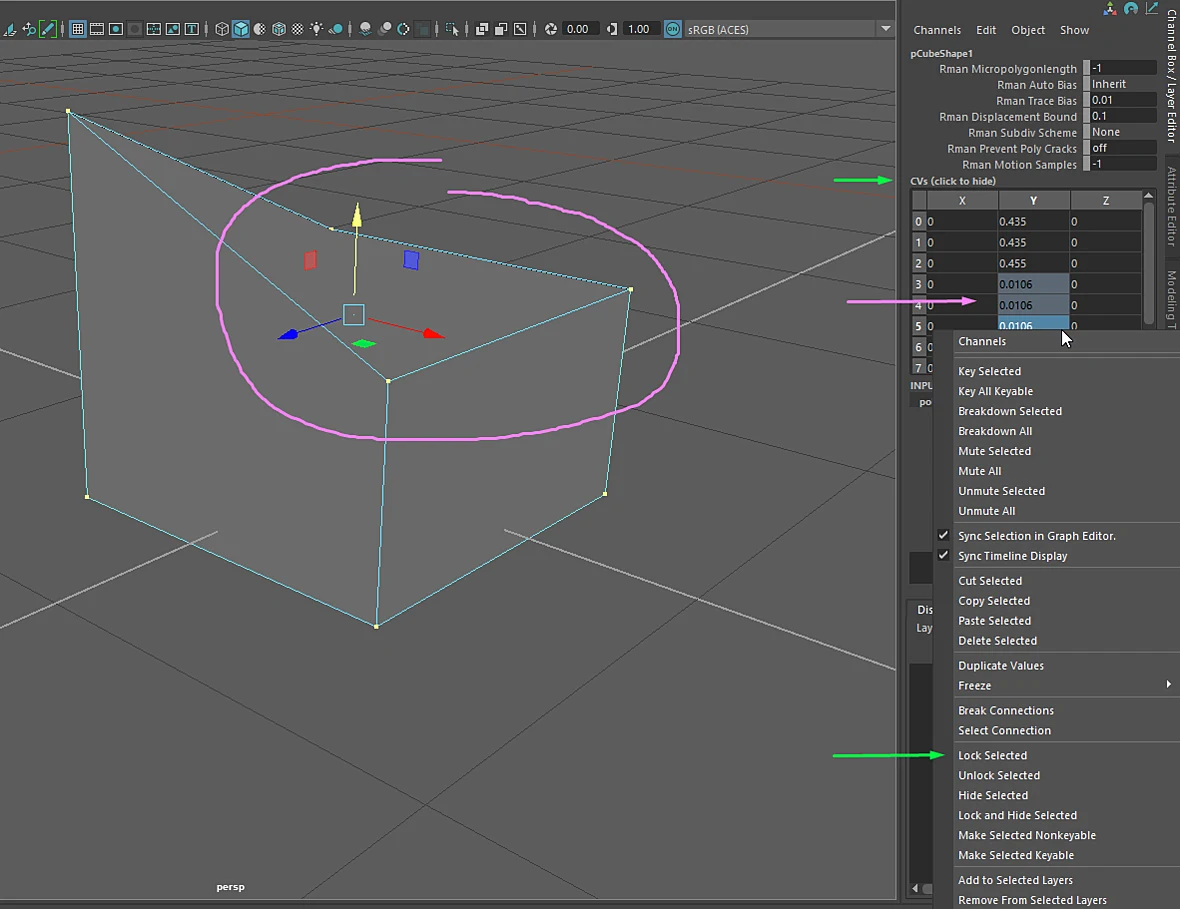Click Mute Selected entry

pyautogui.click(x=994, y=451)
